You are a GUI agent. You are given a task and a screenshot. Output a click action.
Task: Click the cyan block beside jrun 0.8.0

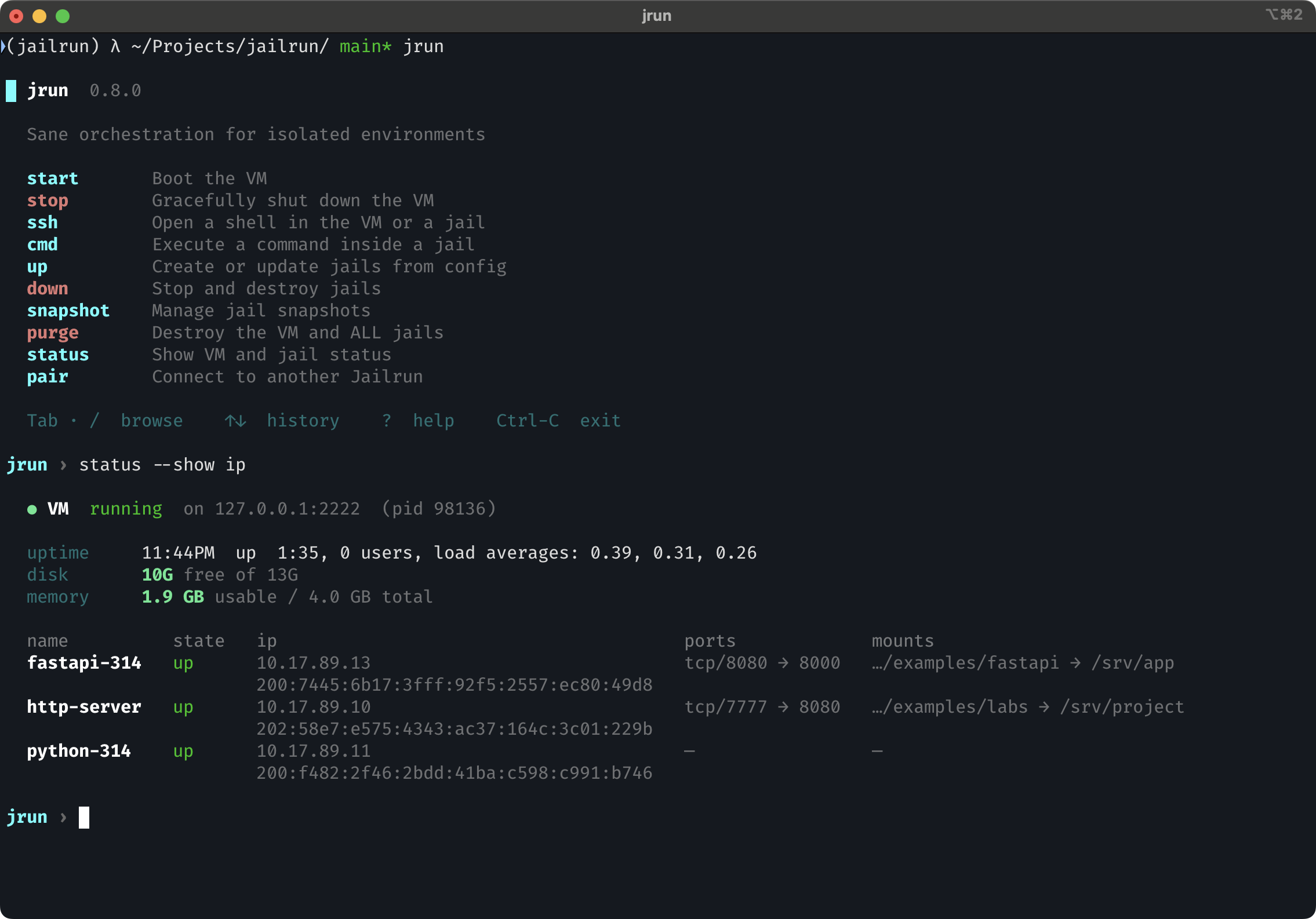pyautogui.click(x=11, y=91)
